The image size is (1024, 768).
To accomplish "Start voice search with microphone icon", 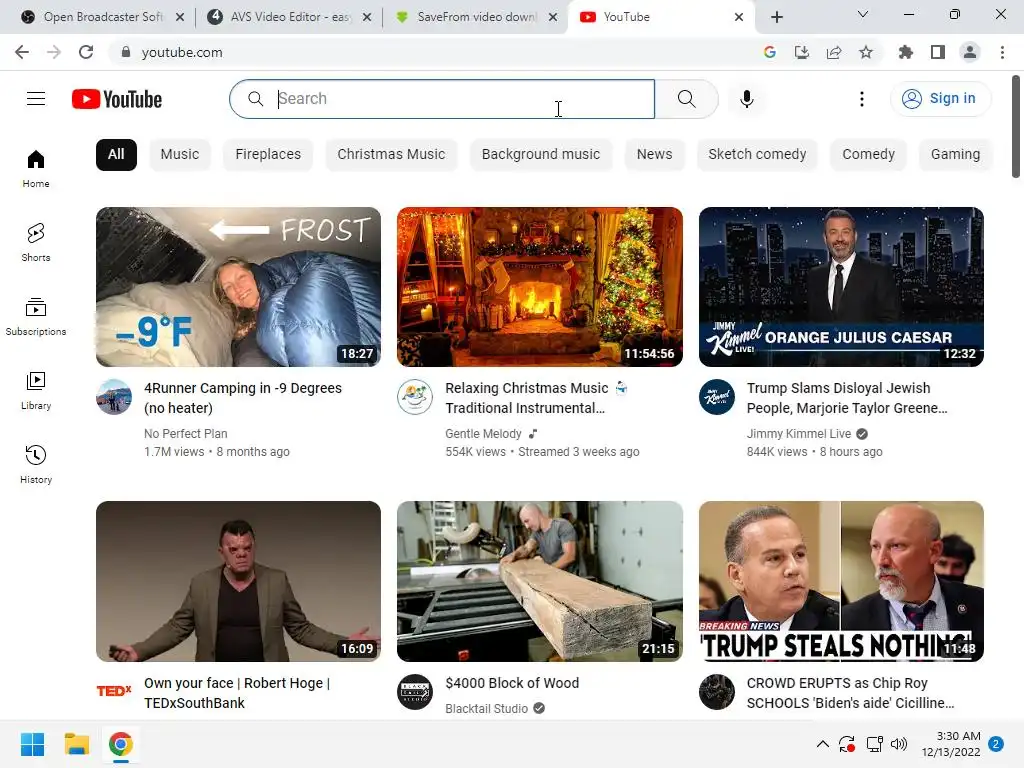I will point(746,99).
